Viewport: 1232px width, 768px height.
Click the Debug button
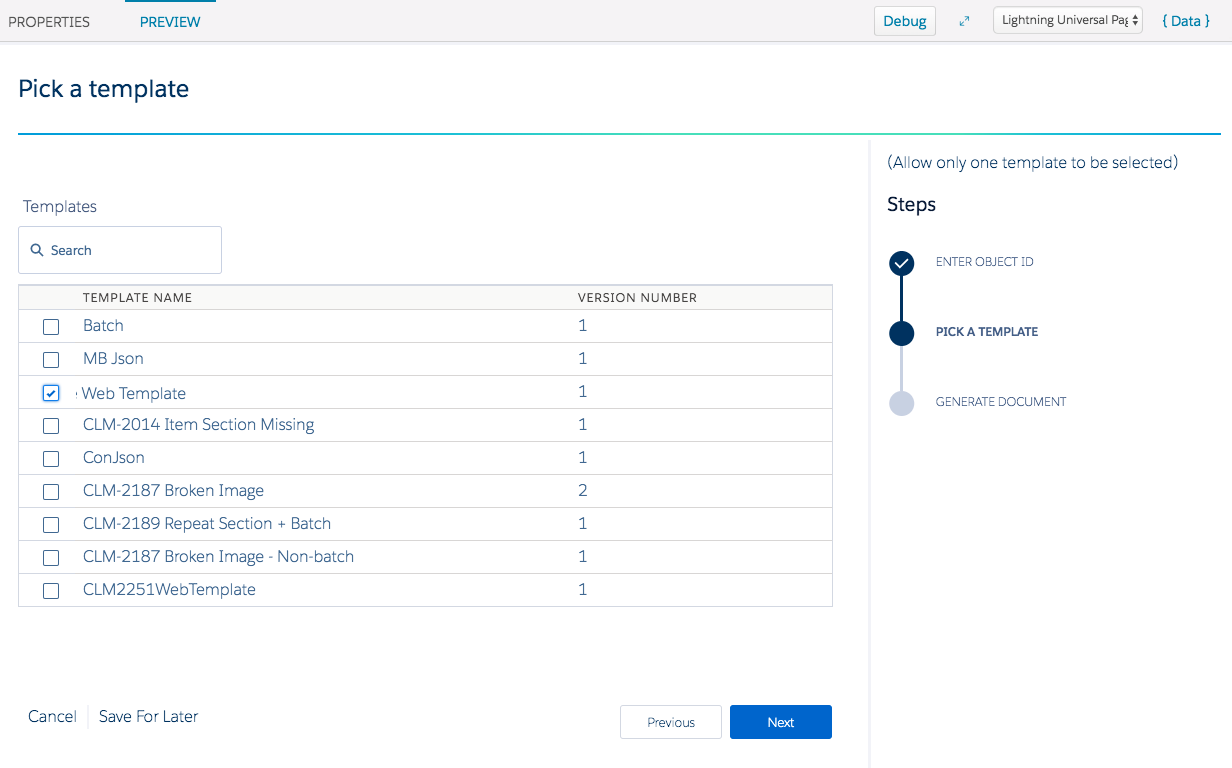coord(904,21)
